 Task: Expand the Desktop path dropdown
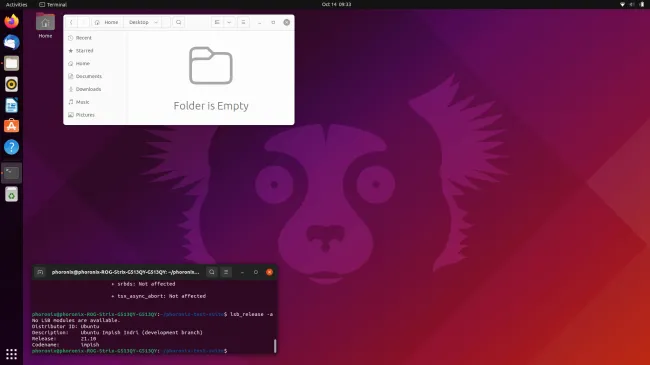(156, 22)
